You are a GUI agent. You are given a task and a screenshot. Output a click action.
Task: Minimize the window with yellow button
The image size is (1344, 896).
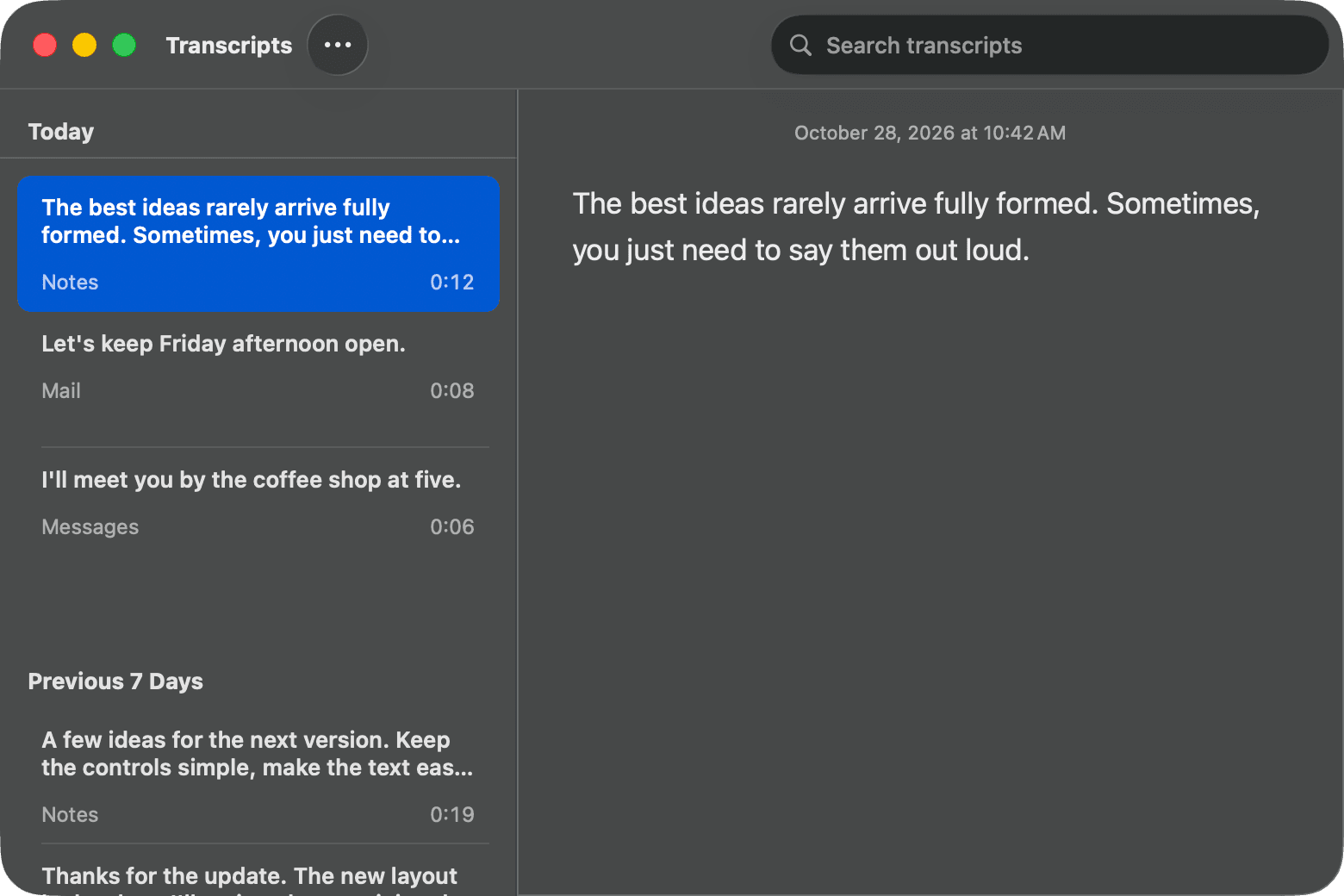click(x=84, y=45)
